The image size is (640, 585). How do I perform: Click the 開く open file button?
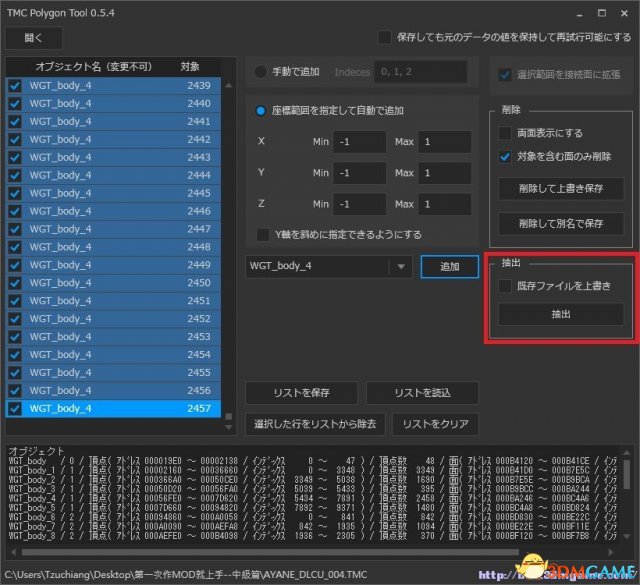[x=34, y=37]
